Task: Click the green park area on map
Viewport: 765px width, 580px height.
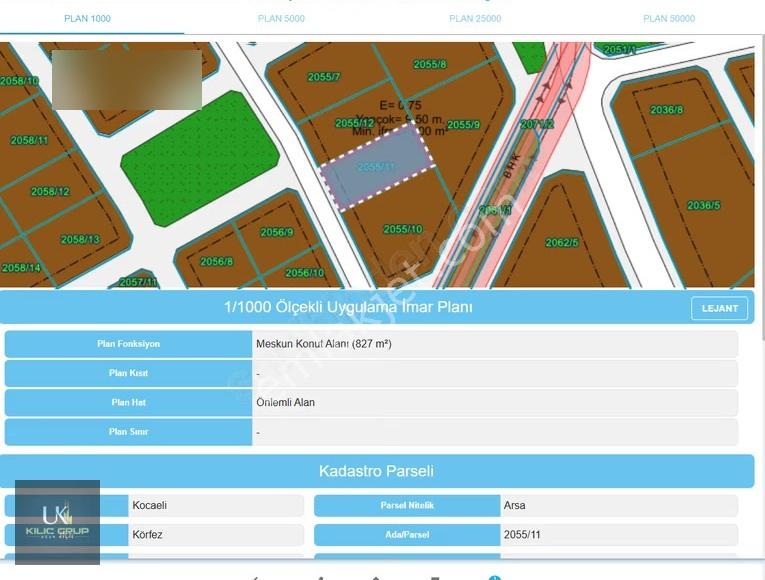Action: (x=200, y=159)
